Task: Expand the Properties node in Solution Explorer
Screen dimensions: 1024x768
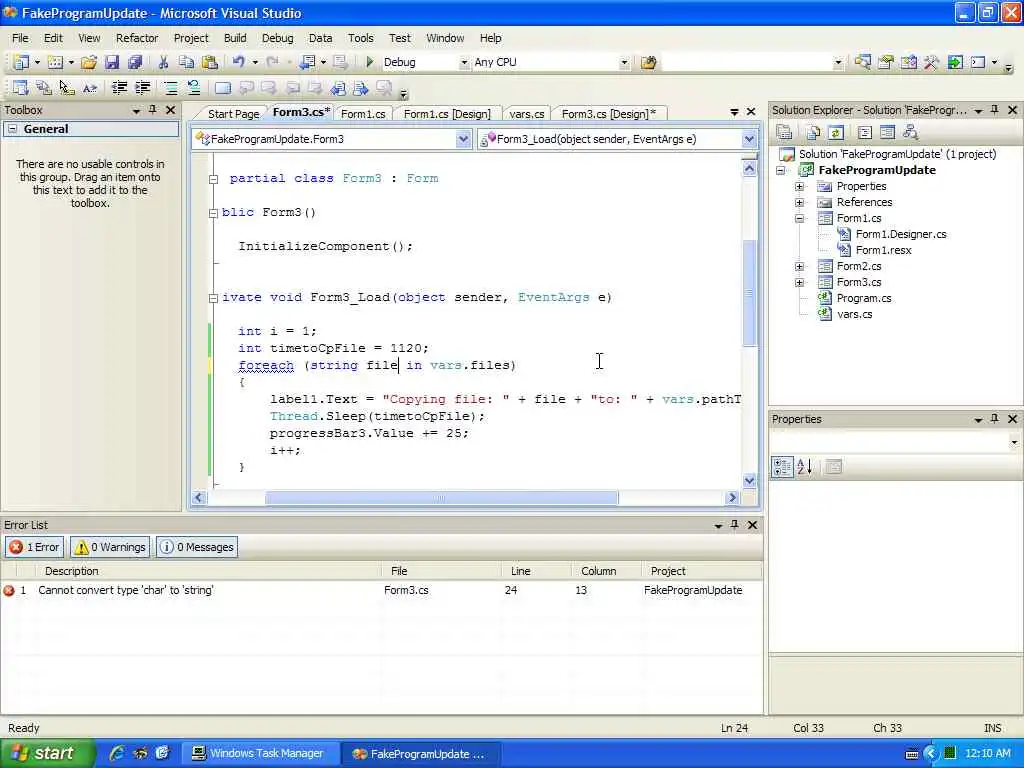Action: (799, 186)
